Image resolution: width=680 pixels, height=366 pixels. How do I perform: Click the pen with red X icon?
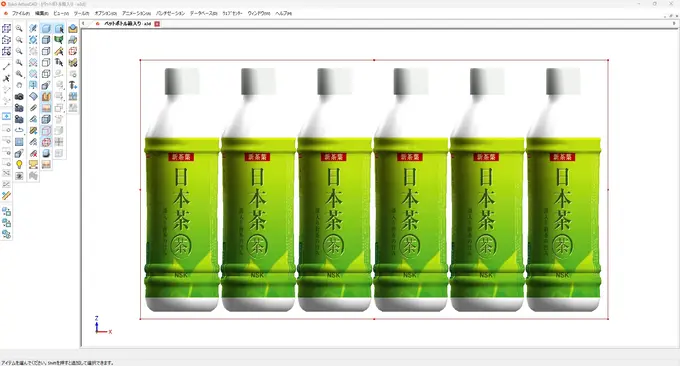33,153
